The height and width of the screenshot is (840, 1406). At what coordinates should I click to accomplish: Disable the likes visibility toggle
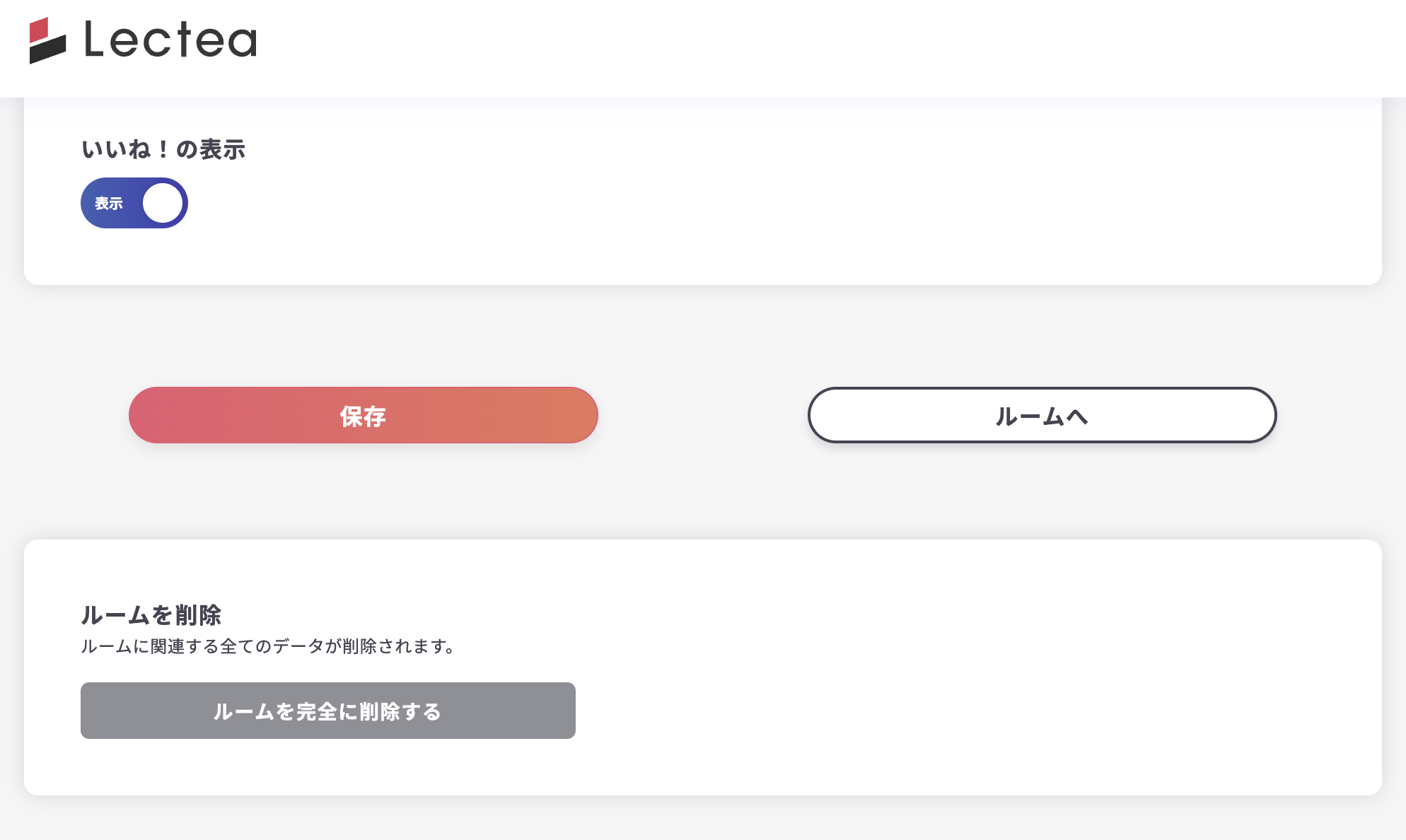(x=134, y=202)
